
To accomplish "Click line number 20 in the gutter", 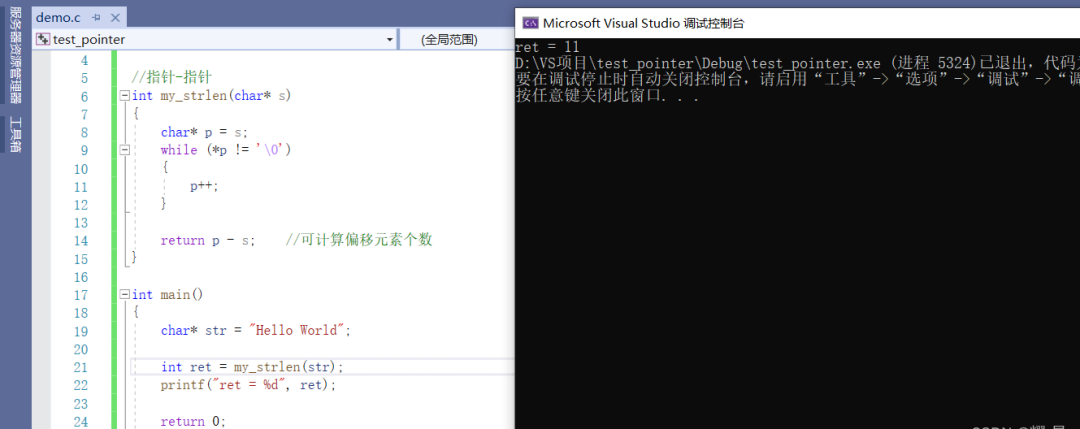I will pyautogui.click(x=80, y=349).
